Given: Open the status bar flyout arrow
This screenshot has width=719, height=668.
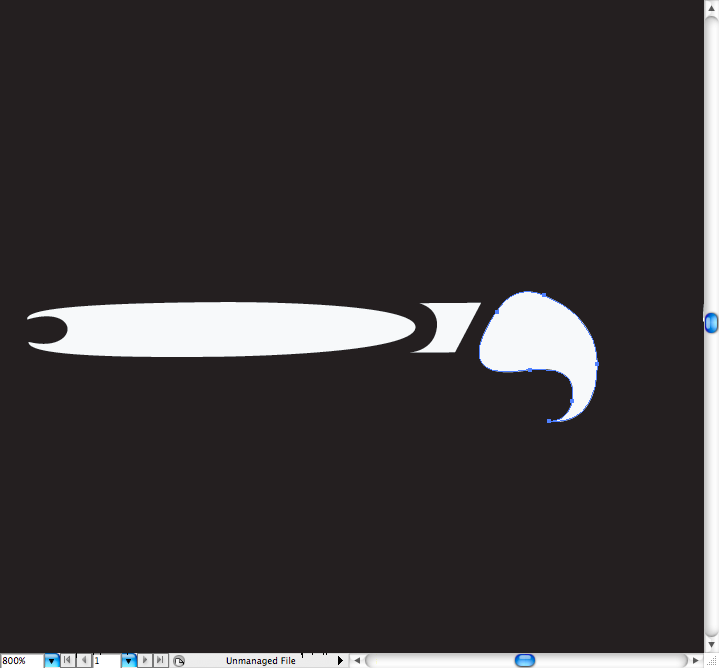Looking at the screenshot, I should point(340,661).
